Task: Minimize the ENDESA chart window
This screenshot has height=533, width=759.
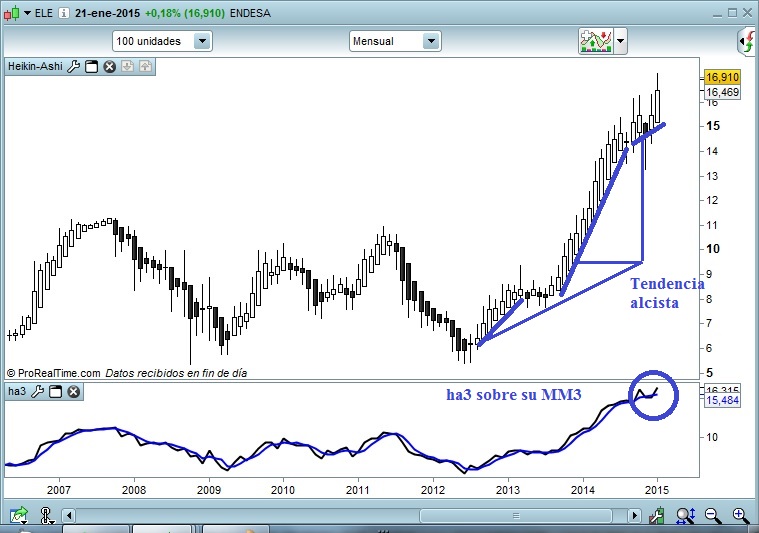Action: 717,13
